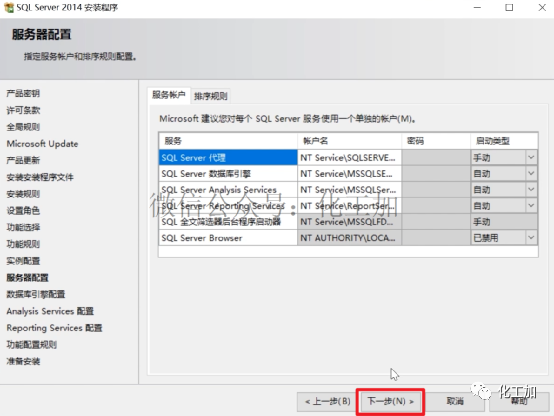This screenshot has height=416, width=554.
Task: Click account name NT Service\MSSQLSer... cell
Action: click(349, 190)
